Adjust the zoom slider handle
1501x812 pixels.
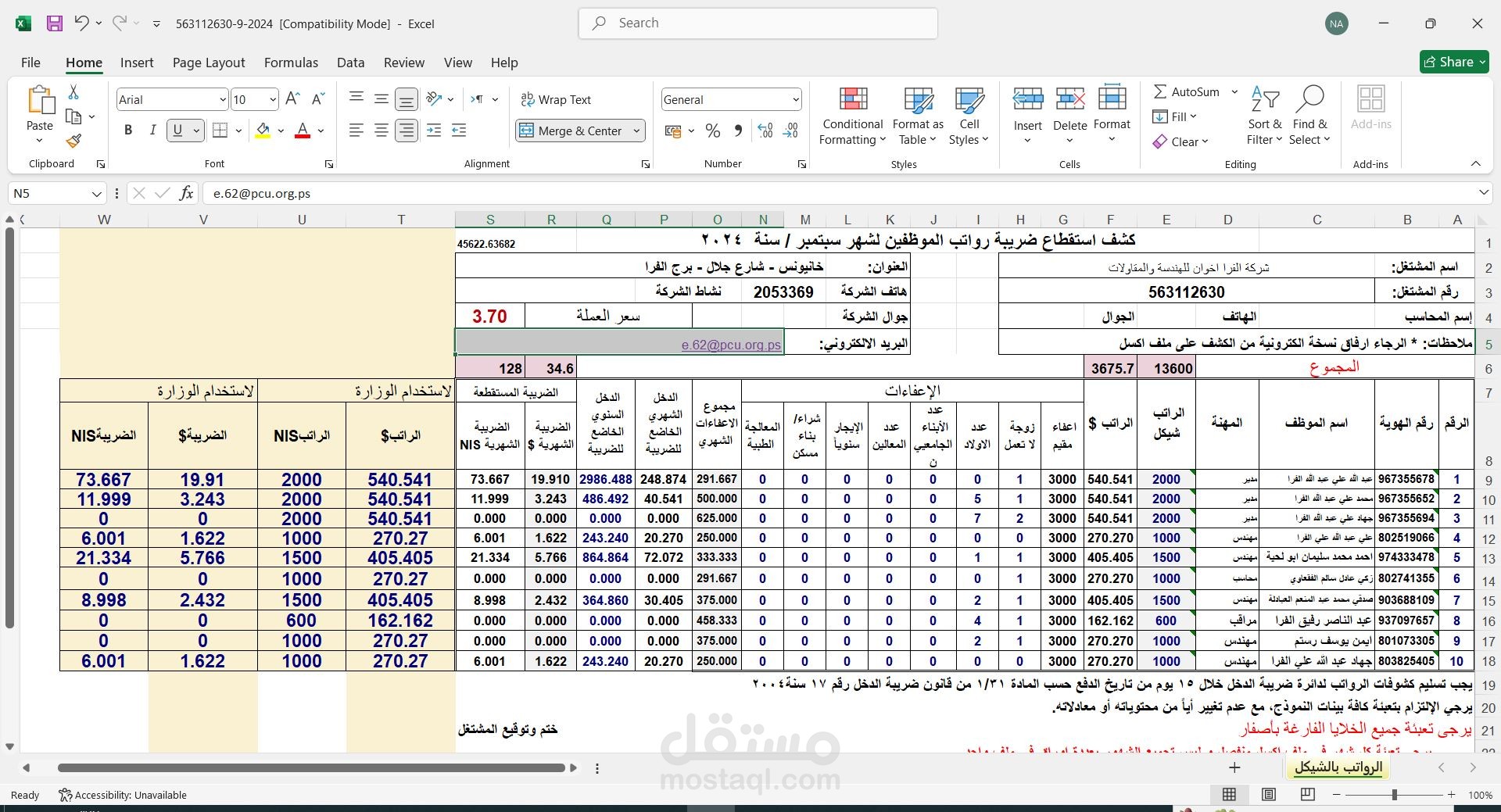click(x=1394, y=795)
